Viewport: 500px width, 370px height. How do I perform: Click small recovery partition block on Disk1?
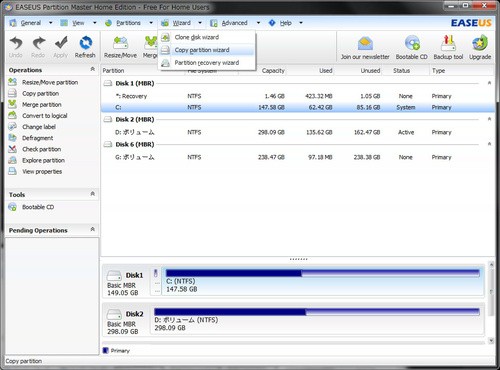pos(155,281)
